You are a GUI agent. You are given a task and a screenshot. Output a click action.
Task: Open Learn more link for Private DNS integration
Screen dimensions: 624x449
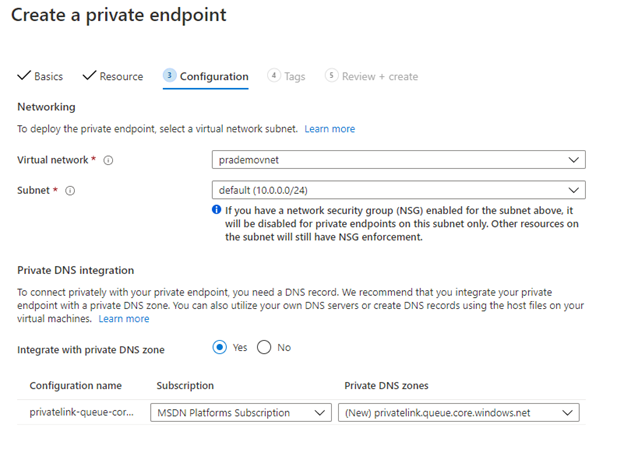coord(124,319)
